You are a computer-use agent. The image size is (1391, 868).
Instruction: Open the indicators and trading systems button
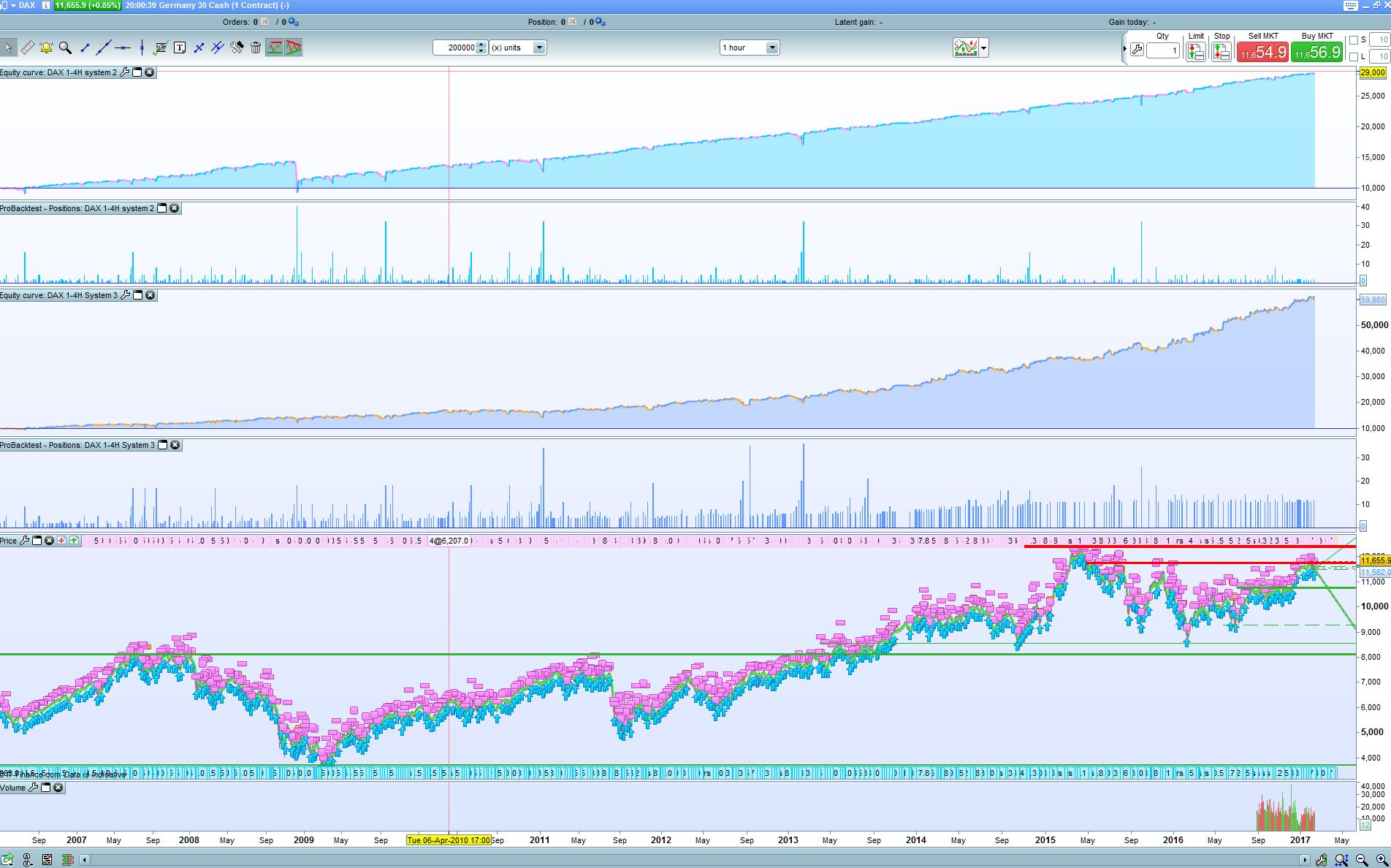[x=966, y=48]
